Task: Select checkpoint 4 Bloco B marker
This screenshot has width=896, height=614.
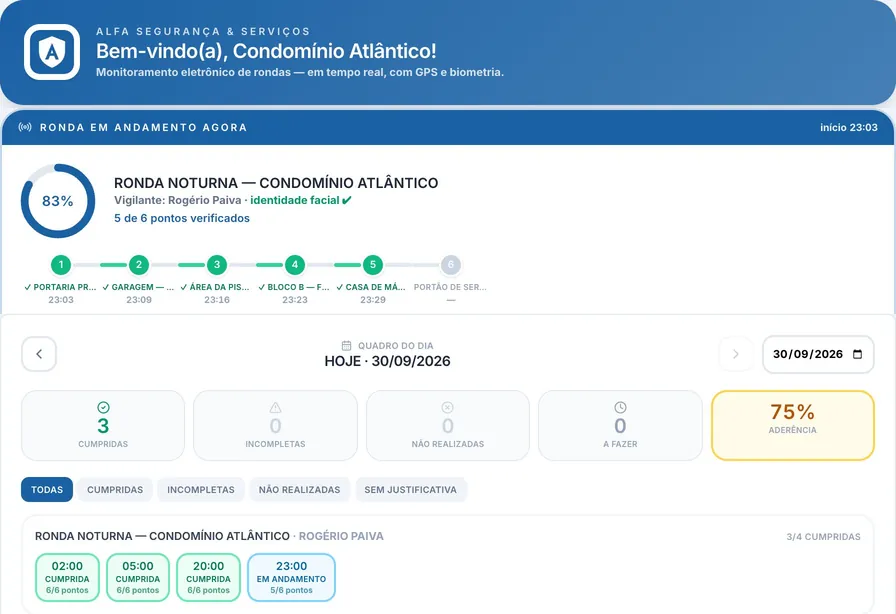Action: (295, 265)
